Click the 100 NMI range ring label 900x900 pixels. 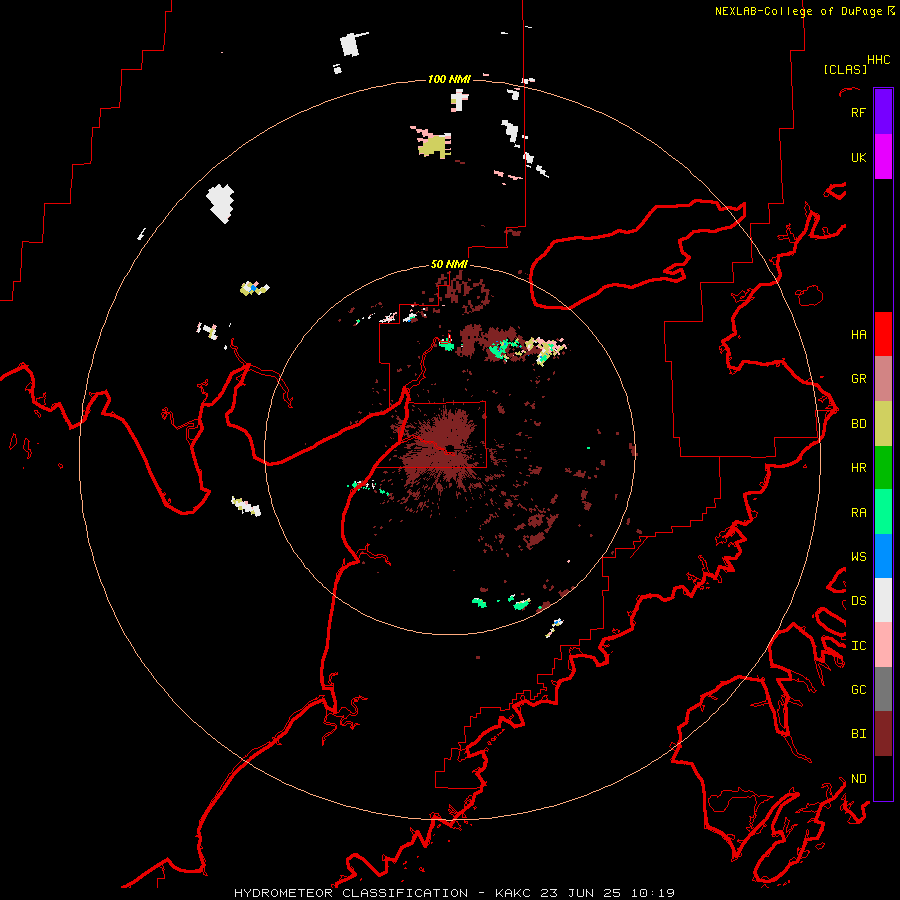click(449, 79)
